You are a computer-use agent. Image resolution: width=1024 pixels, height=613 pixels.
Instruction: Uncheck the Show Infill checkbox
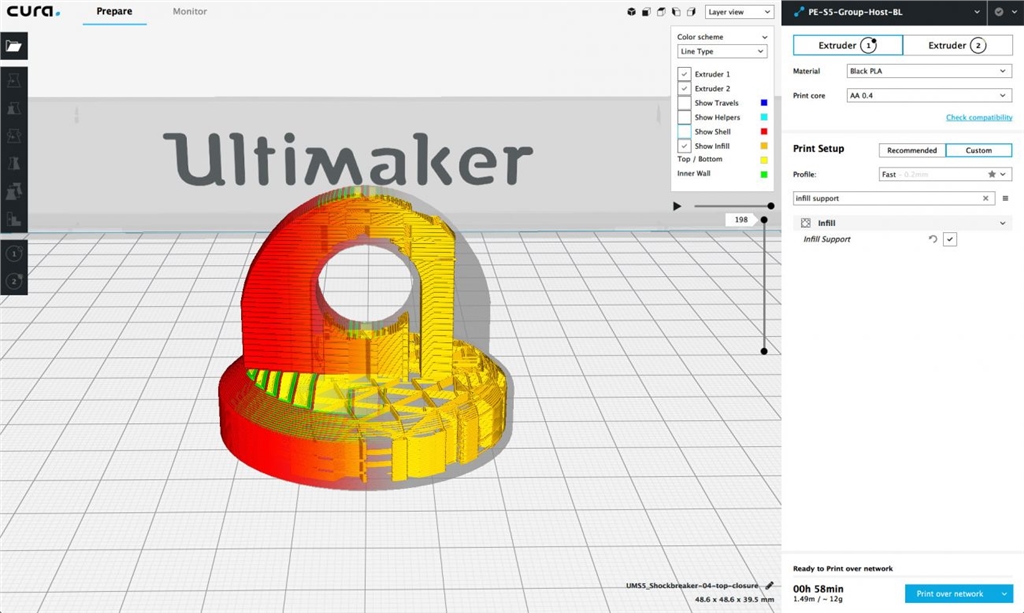click(x=684, y=146)
